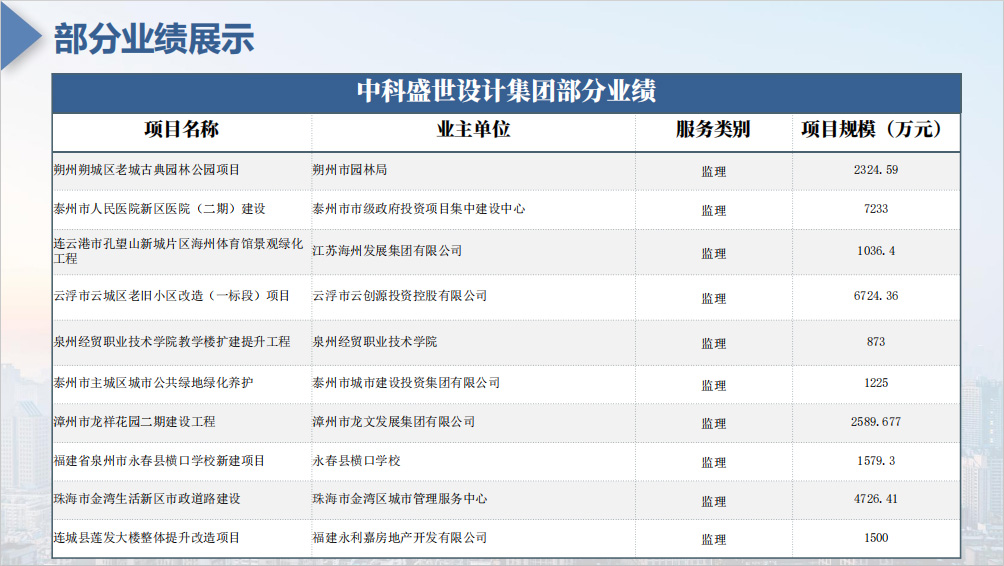Select project 连云港市孔望山新城片区海州体育馆景观绿化工程

(178, 251)
